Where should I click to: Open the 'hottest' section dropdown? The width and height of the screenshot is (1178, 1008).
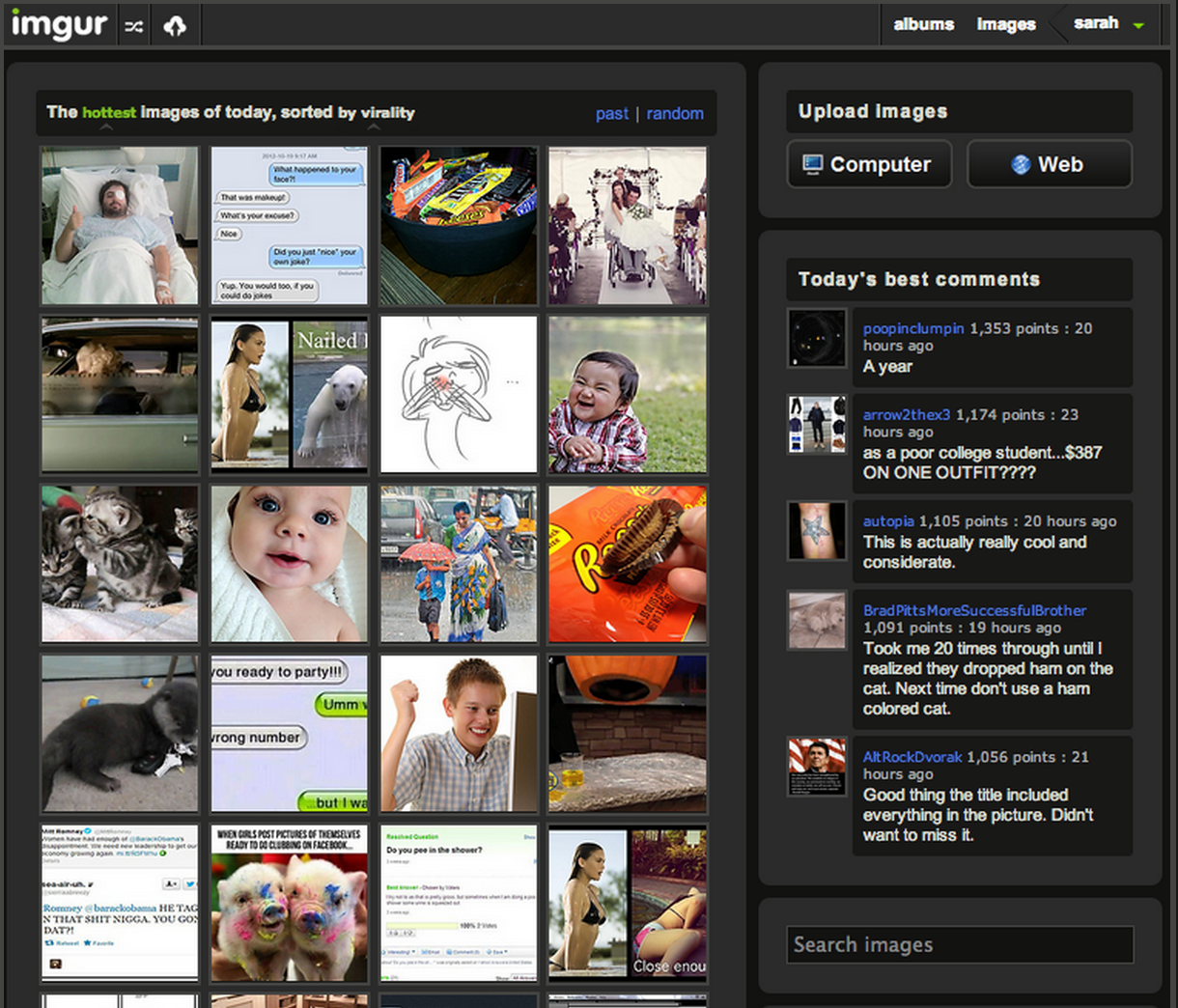(x=108, y=113)
